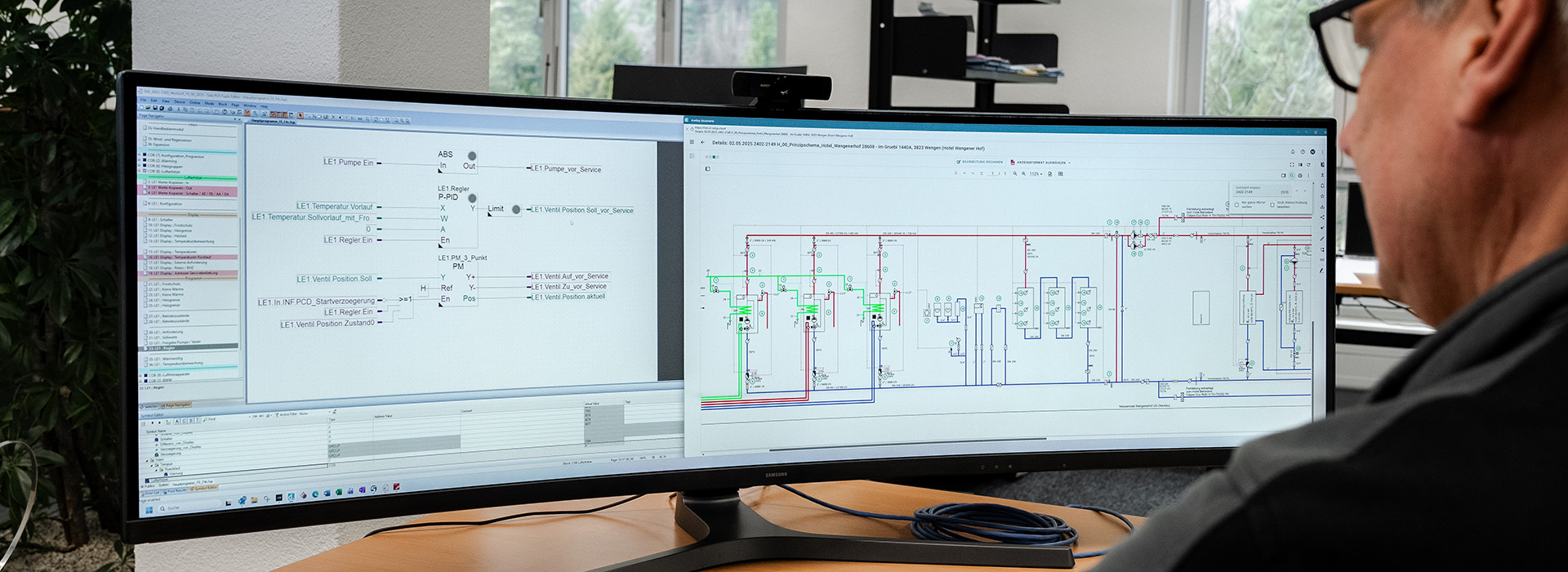Open Excel from the taskbar
Image resolution: width=1568 pixels, height=572 pixels.
point(339,492)
